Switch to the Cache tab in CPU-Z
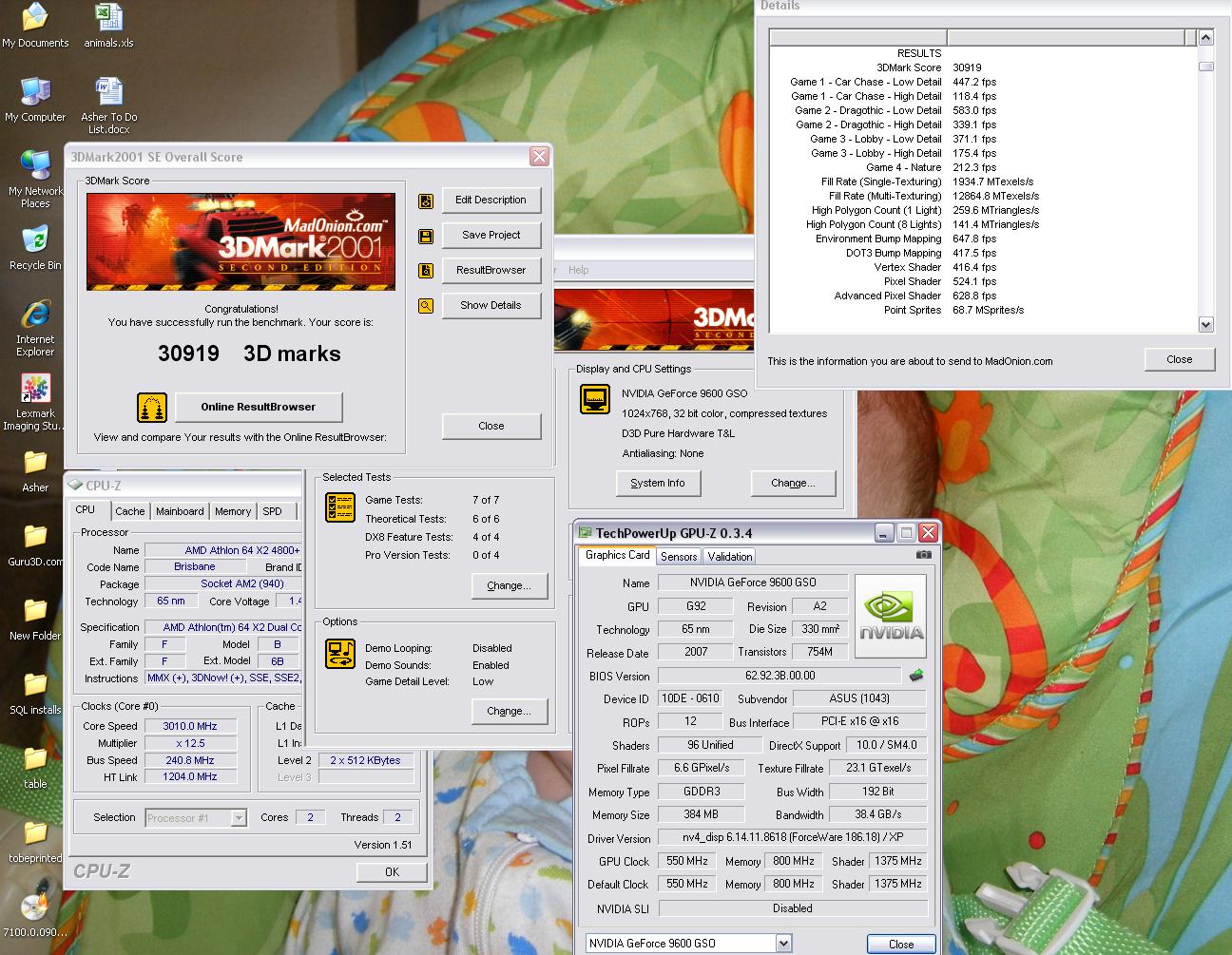 pos(130,511)
